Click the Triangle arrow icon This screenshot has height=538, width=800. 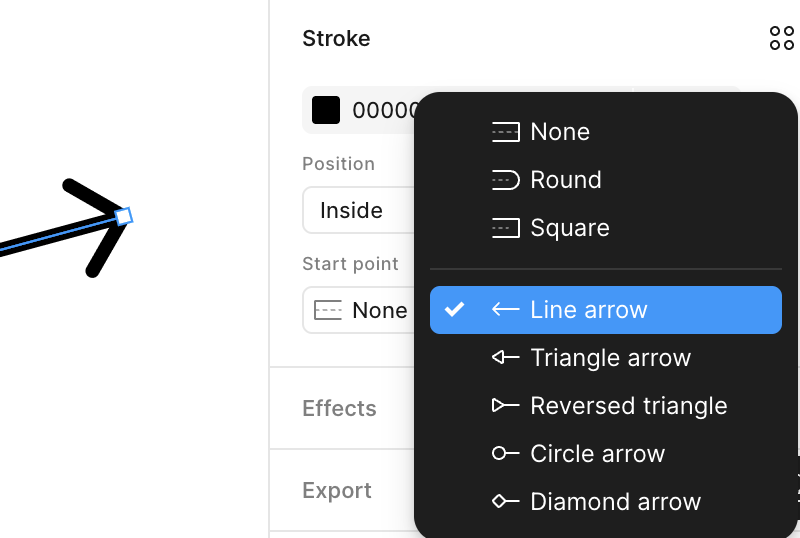(x=505, y=358)
